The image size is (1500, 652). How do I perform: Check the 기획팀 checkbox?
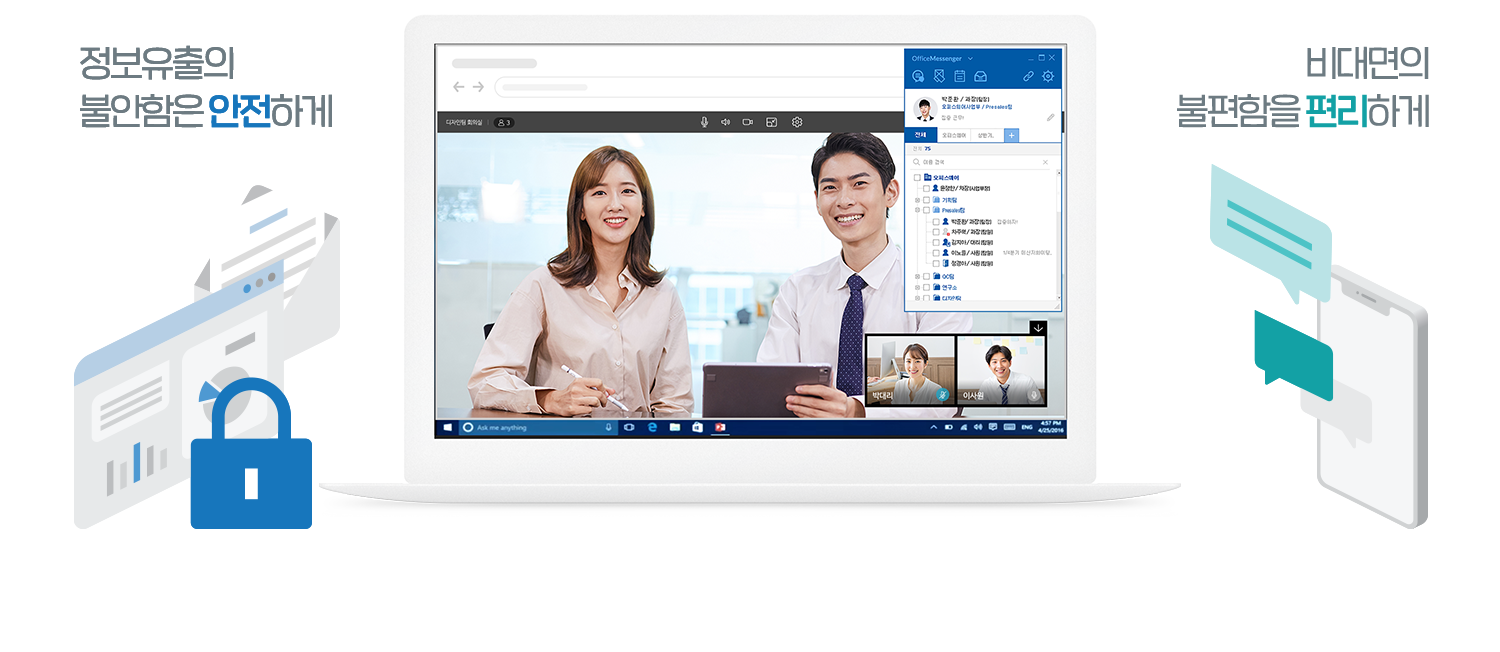pos(927,200)
